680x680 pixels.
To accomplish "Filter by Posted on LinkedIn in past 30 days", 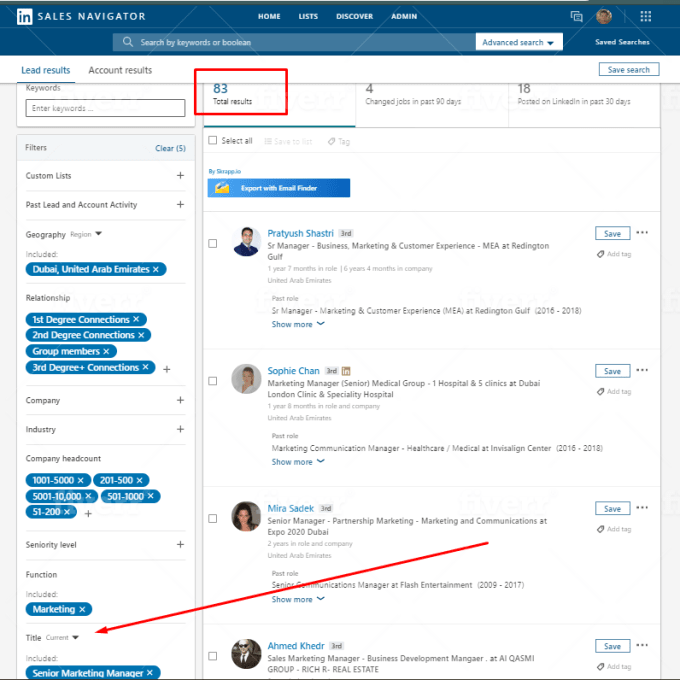I will pos(584,104).
